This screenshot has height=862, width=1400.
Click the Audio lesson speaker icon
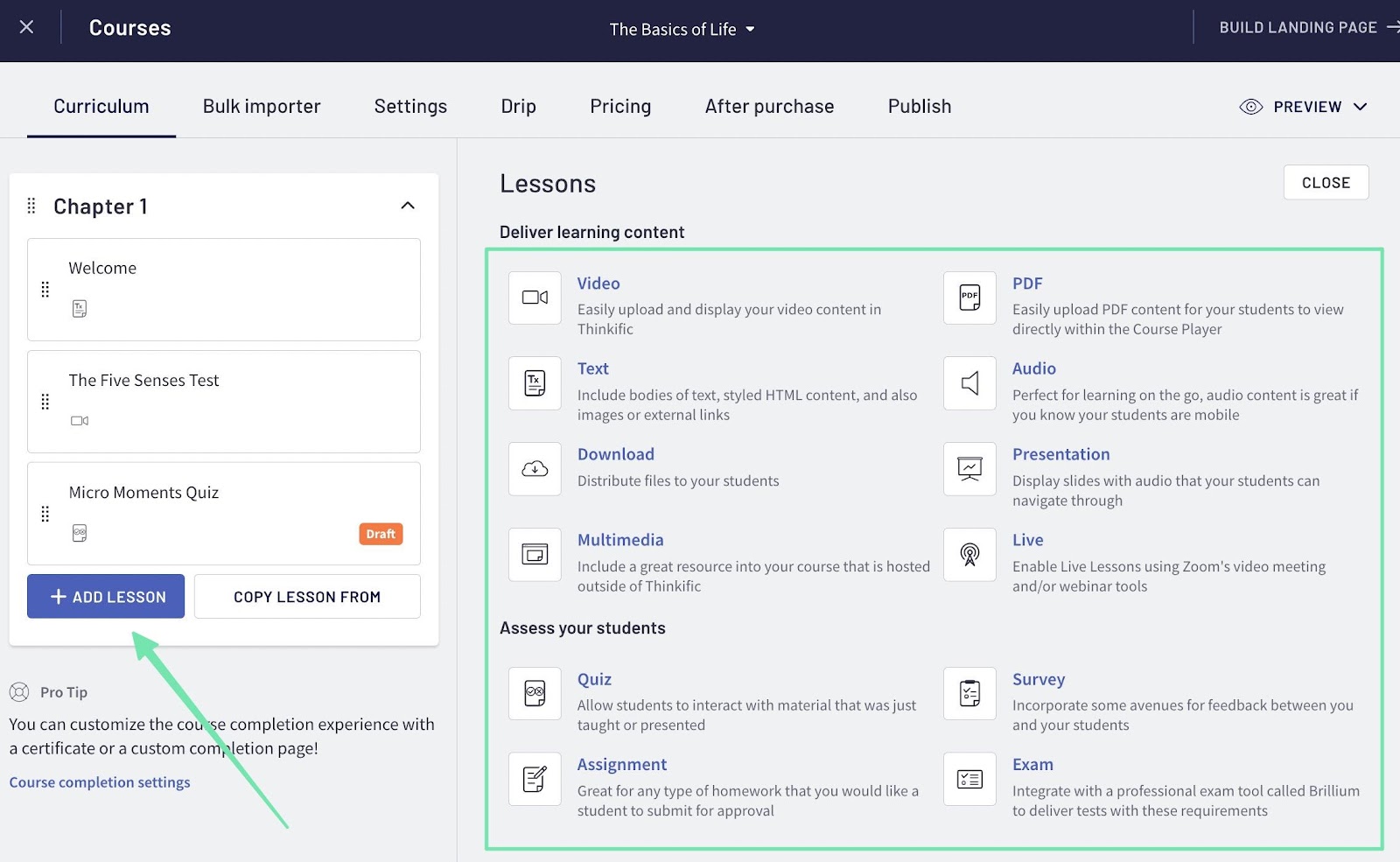969,382
